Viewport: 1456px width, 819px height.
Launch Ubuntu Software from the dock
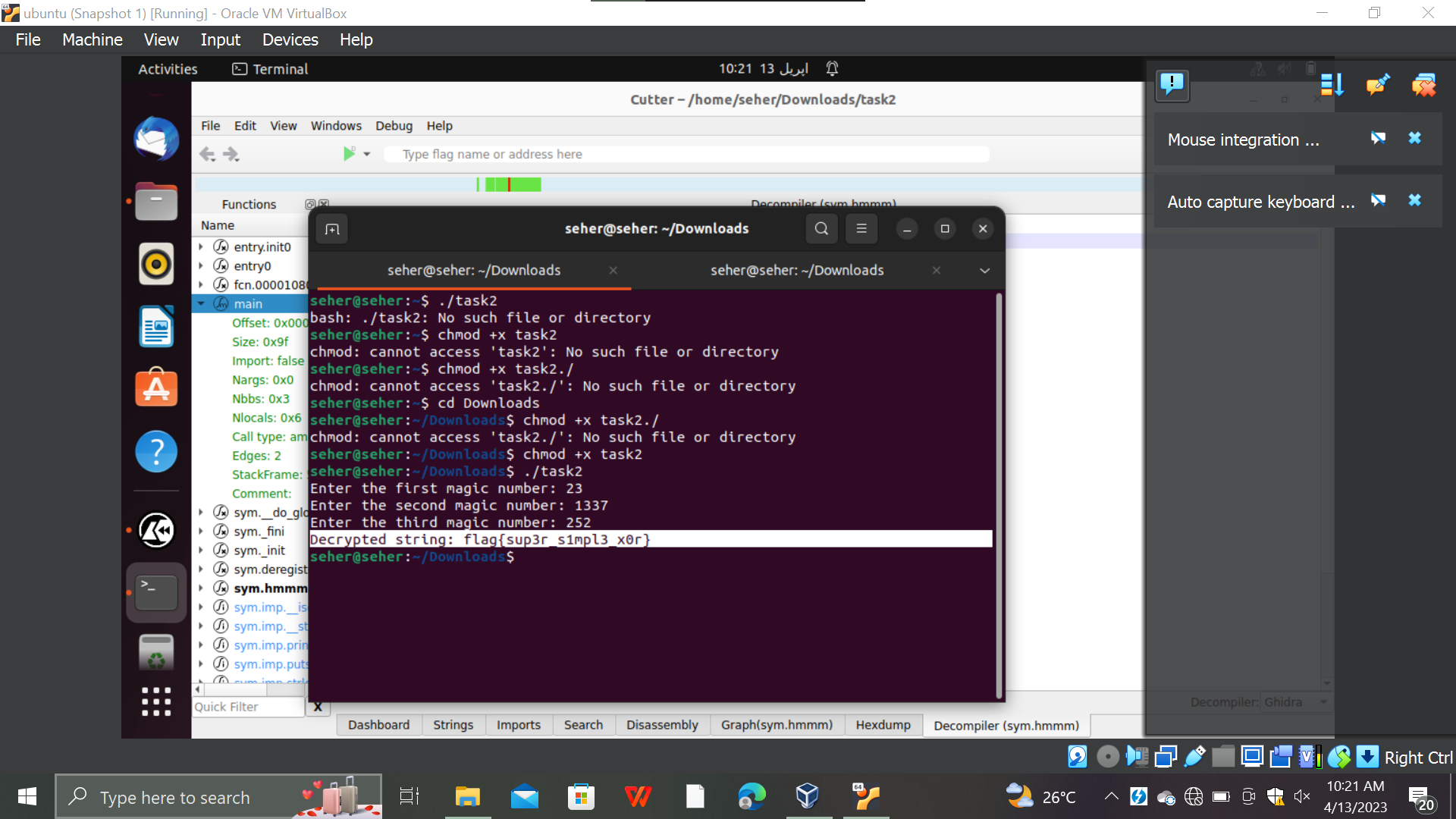point(155,388)
